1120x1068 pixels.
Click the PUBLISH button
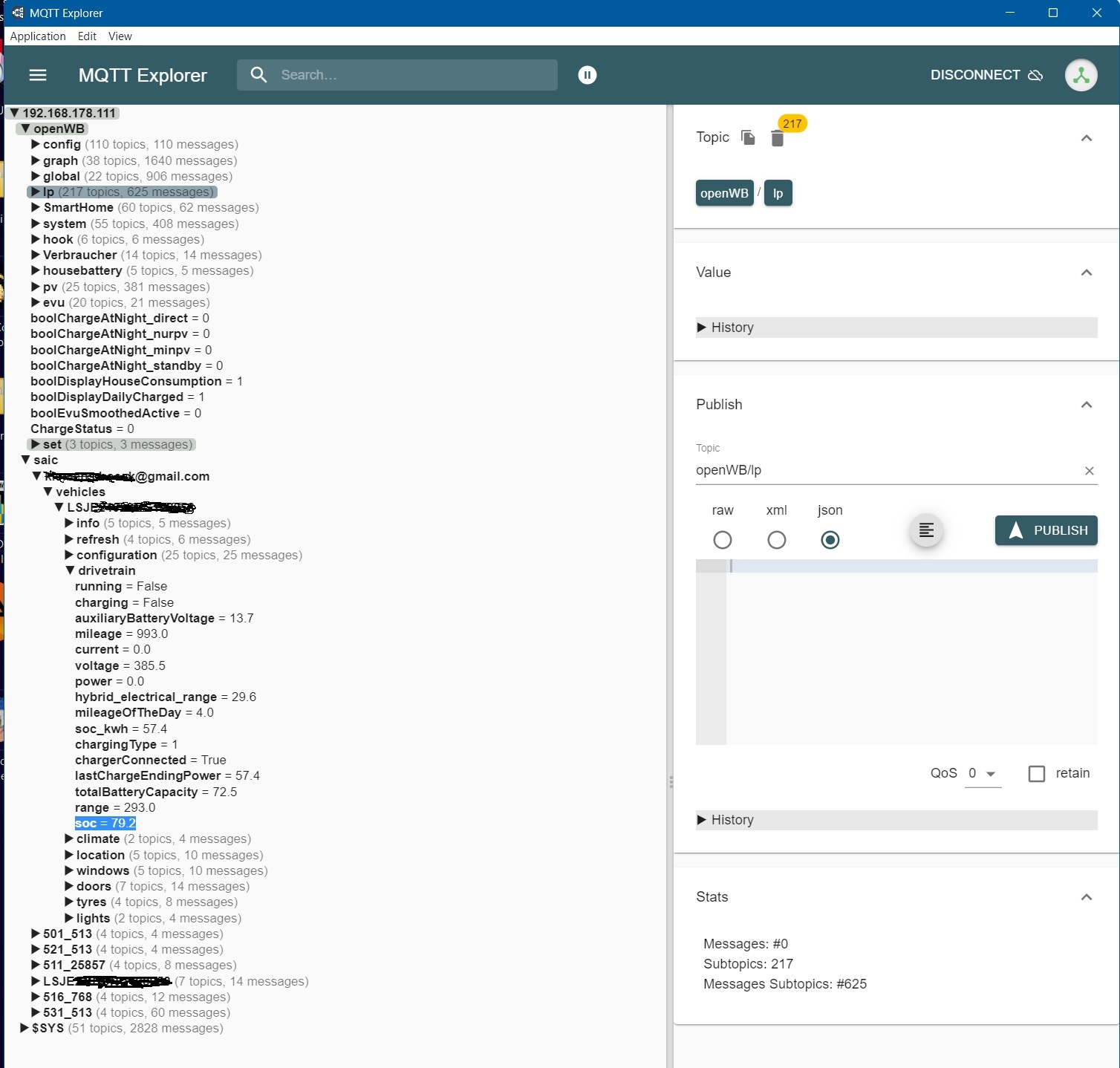coord(1046,530)
